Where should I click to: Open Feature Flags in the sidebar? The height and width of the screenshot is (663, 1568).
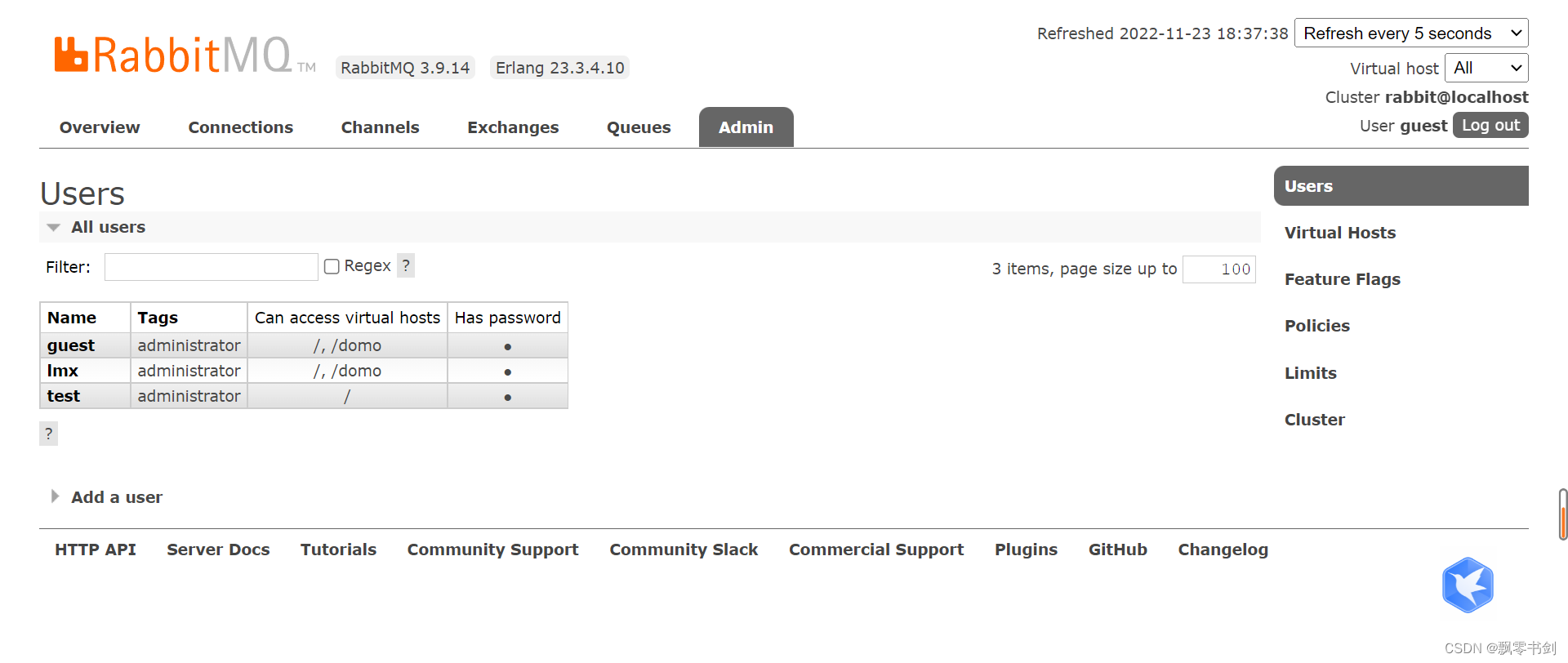[x=1343, y=279]
